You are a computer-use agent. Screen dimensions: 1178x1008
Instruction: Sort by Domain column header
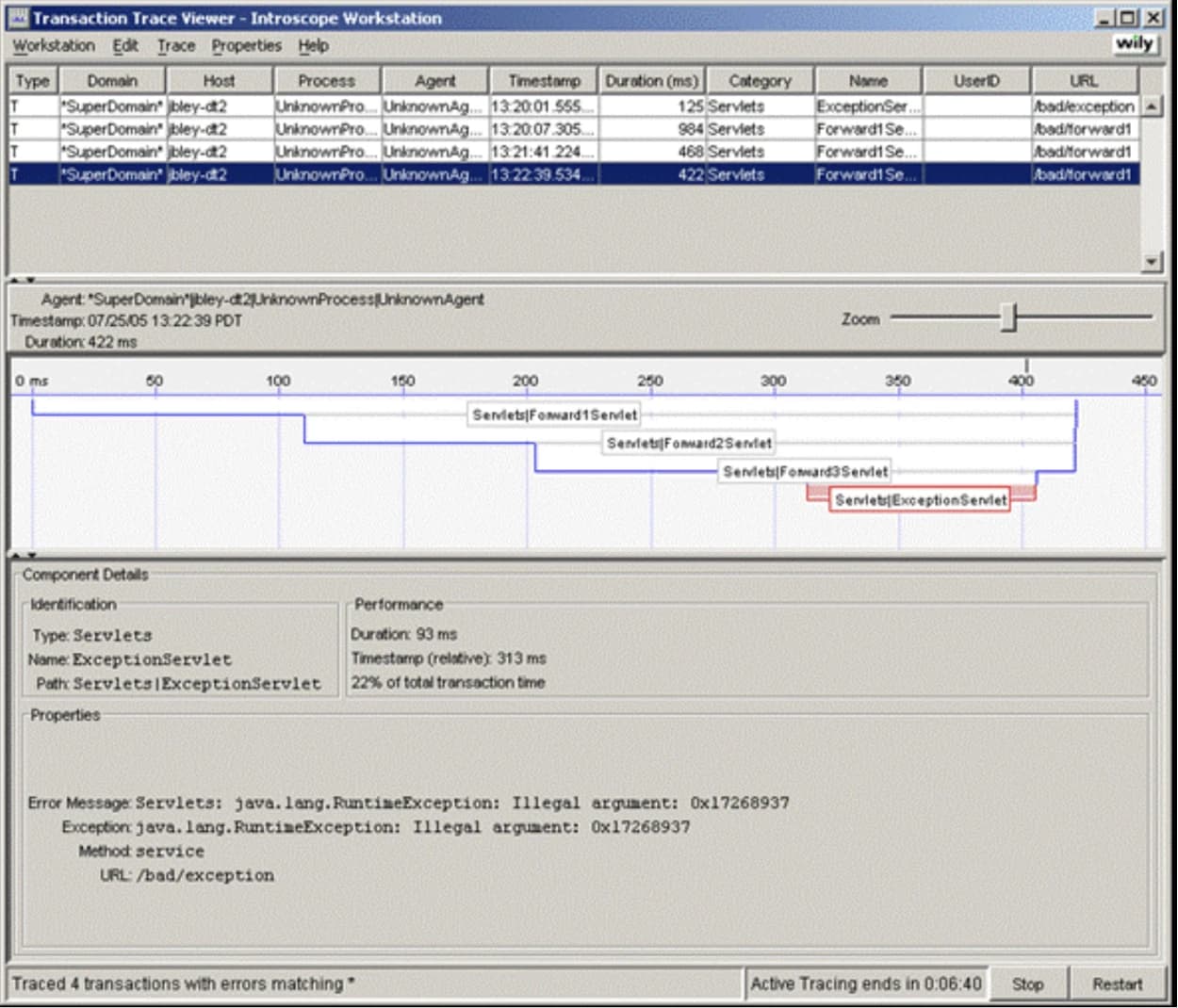[112, 81]
